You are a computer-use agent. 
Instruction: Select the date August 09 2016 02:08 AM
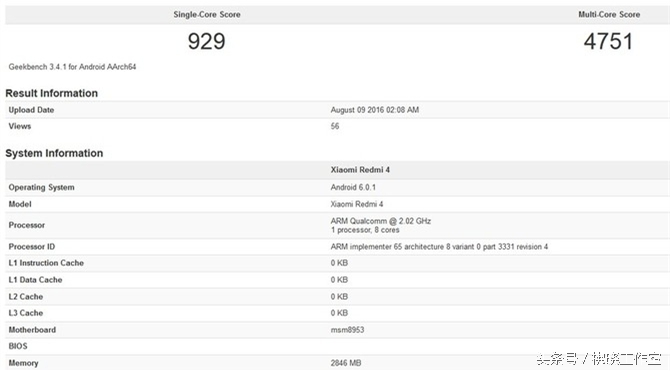[x=374, y=110]
